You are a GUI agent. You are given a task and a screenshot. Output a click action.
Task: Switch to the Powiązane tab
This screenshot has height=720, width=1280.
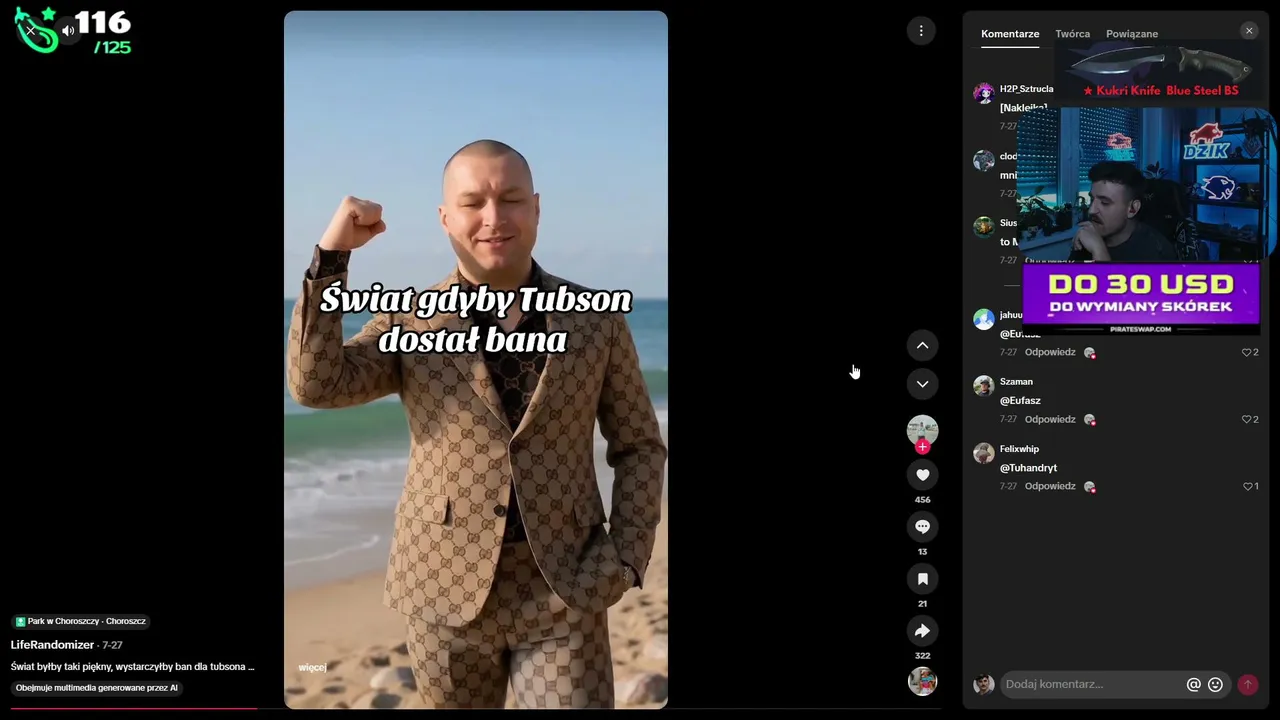[x=1132, y=34]
